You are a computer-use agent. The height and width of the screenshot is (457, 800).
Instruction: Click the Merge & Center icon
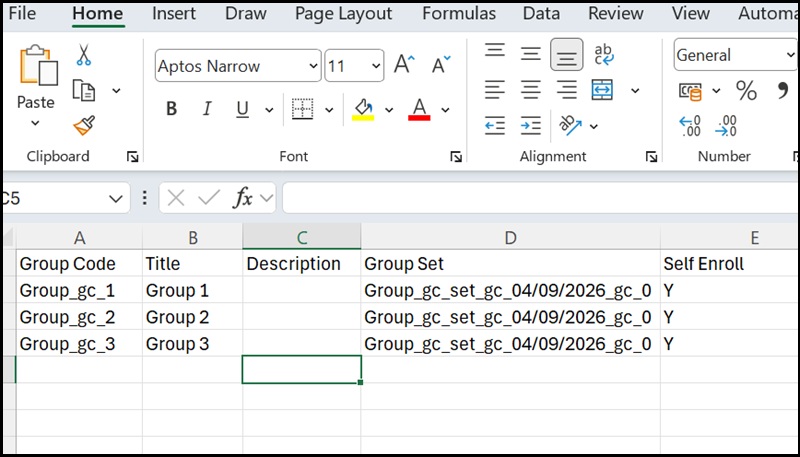603,90
